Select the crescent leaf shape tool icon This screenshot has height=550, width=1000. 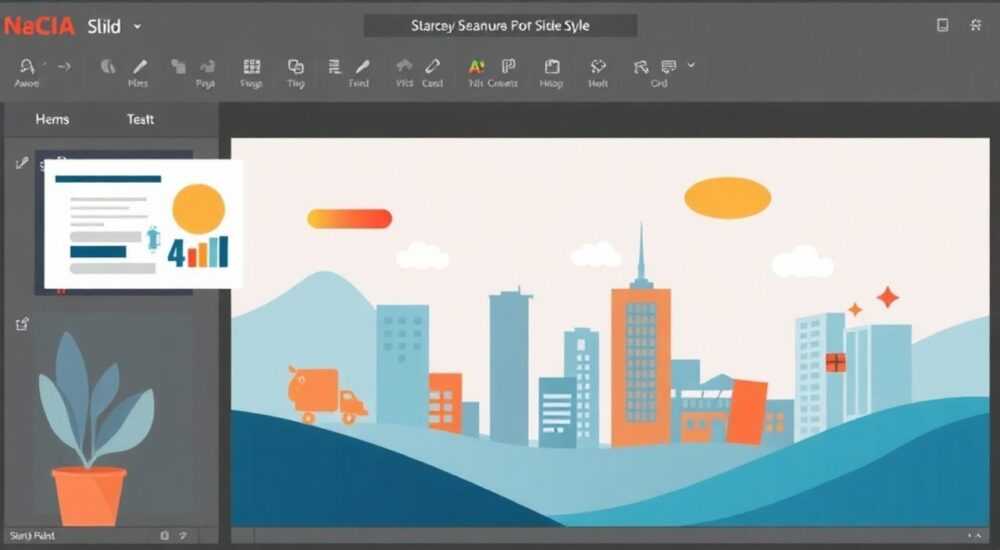(x=108, y=66)
